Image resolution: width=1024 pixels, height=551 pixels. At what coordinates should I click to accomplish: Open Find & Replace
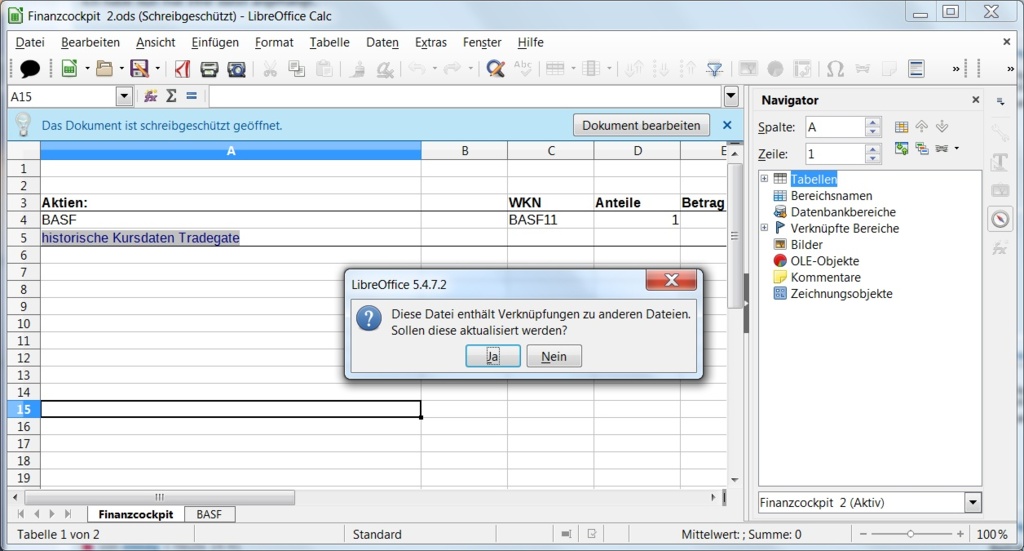496,68
